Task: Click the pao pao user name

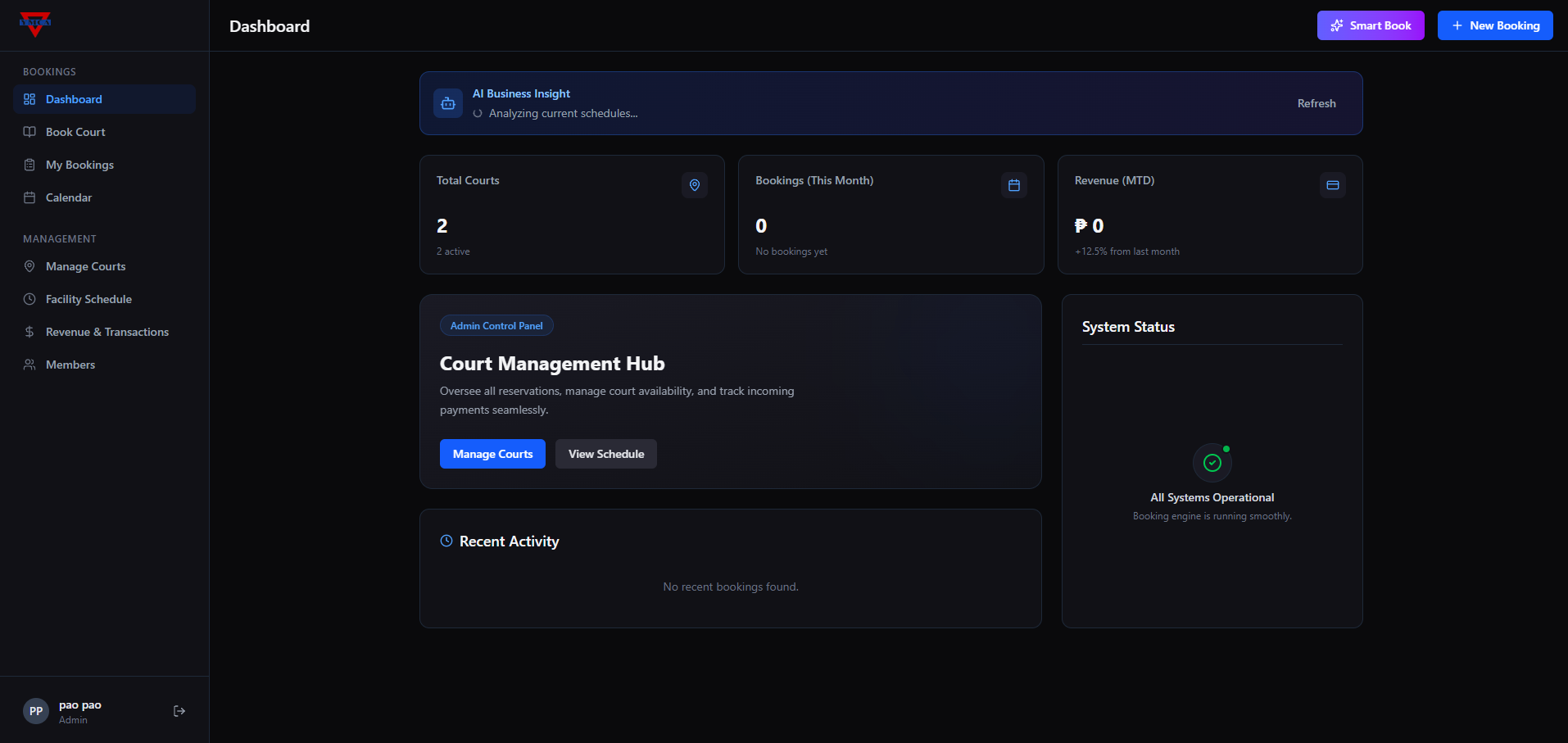Action: click(x=80, y=704)
